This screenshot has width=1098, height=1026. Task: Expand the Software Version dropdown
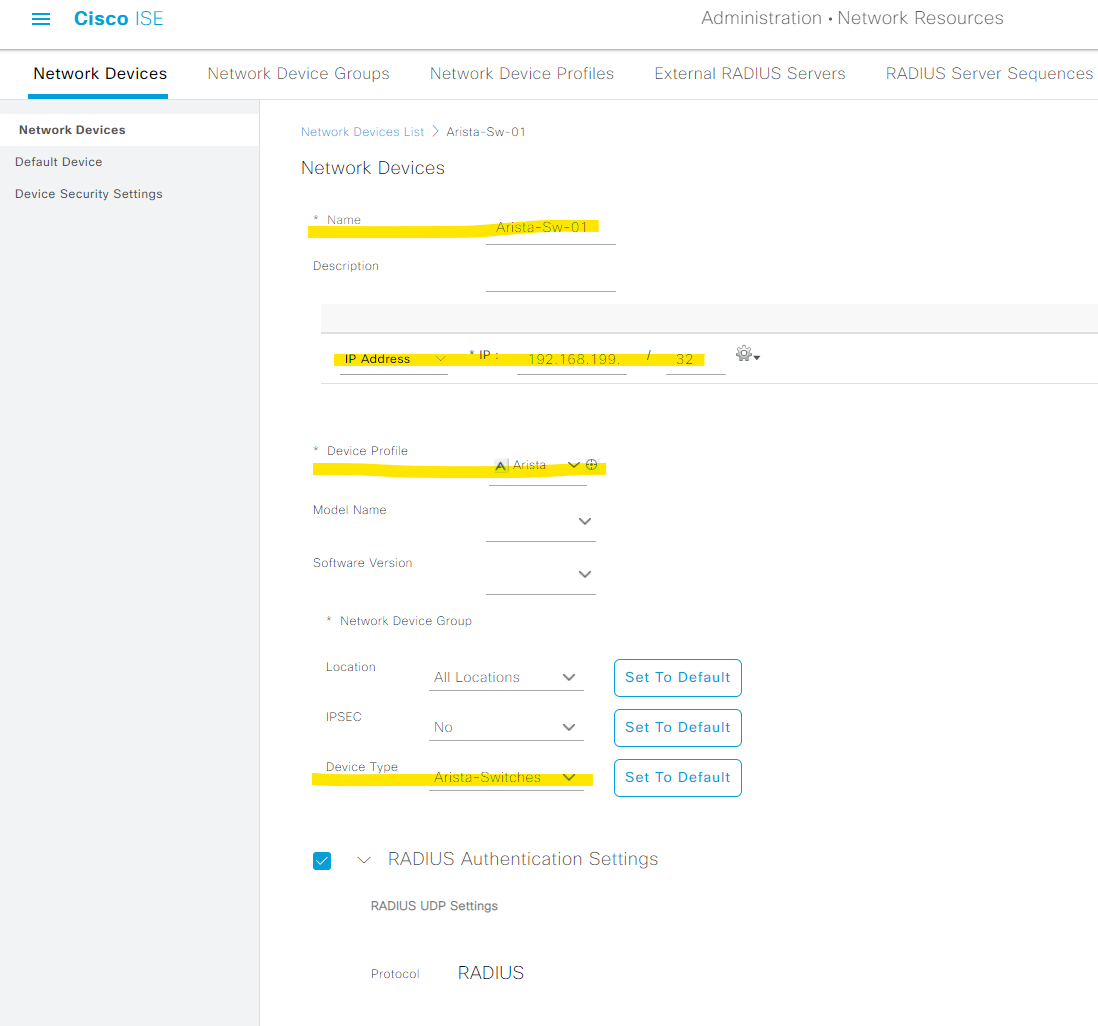[x=541, y=575]
